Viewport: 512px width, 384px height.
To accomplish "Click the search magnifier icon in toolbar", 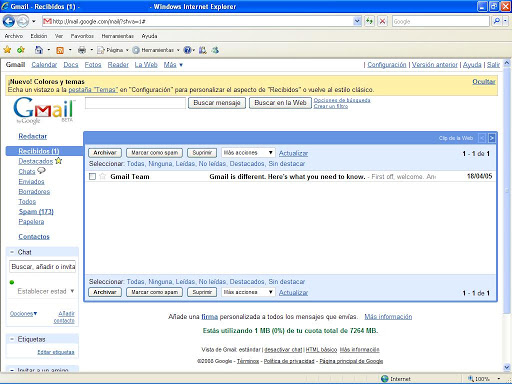I will [497, 21].
